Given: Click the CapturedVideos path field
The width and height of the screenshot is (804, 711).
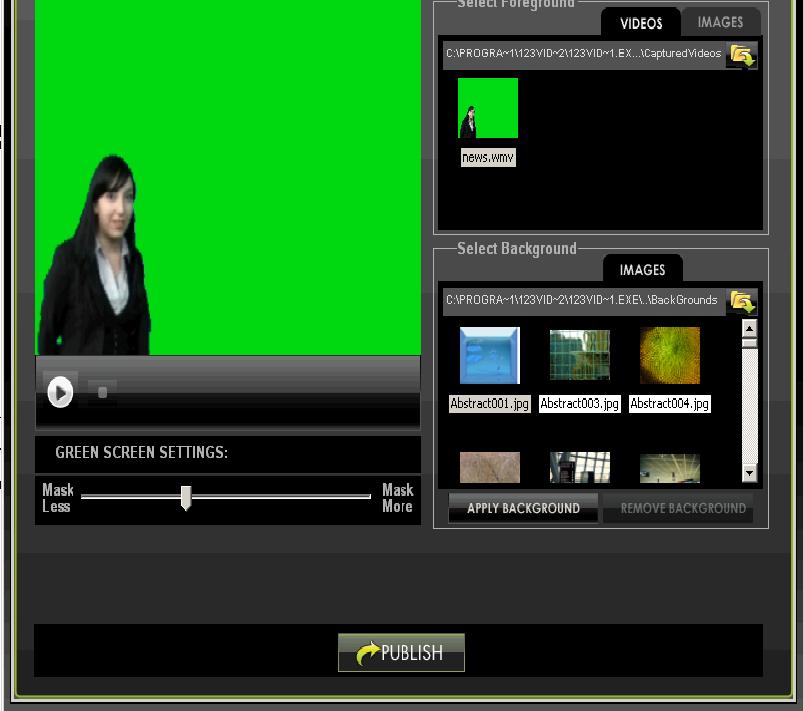Looking at the screenshot, I should 585,56.
